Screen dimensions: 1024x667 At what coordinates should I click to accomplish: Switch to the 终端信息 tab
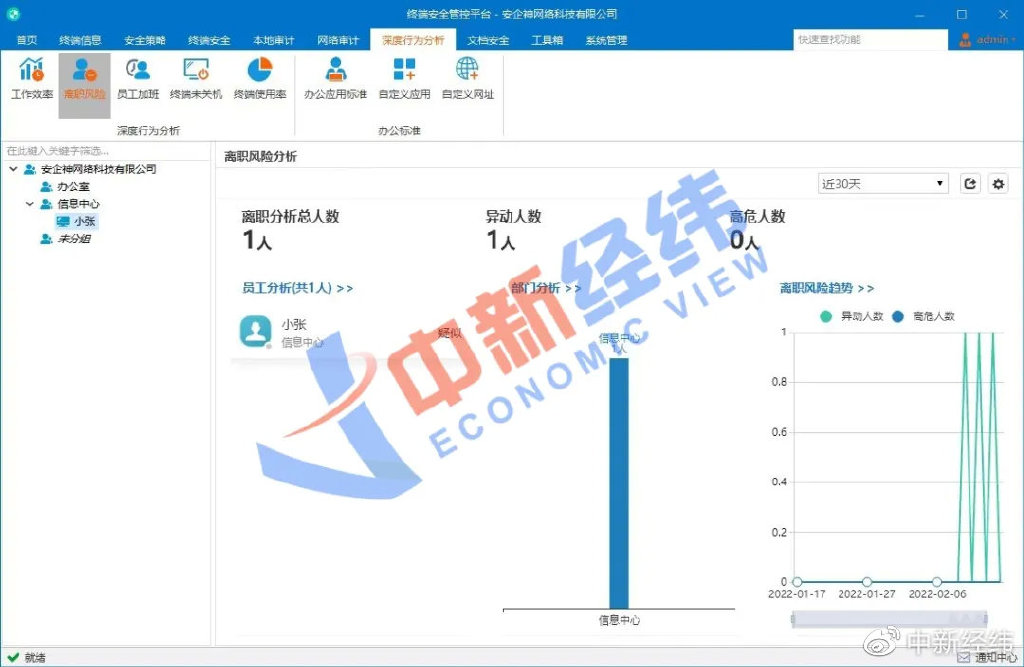(80, 40)
